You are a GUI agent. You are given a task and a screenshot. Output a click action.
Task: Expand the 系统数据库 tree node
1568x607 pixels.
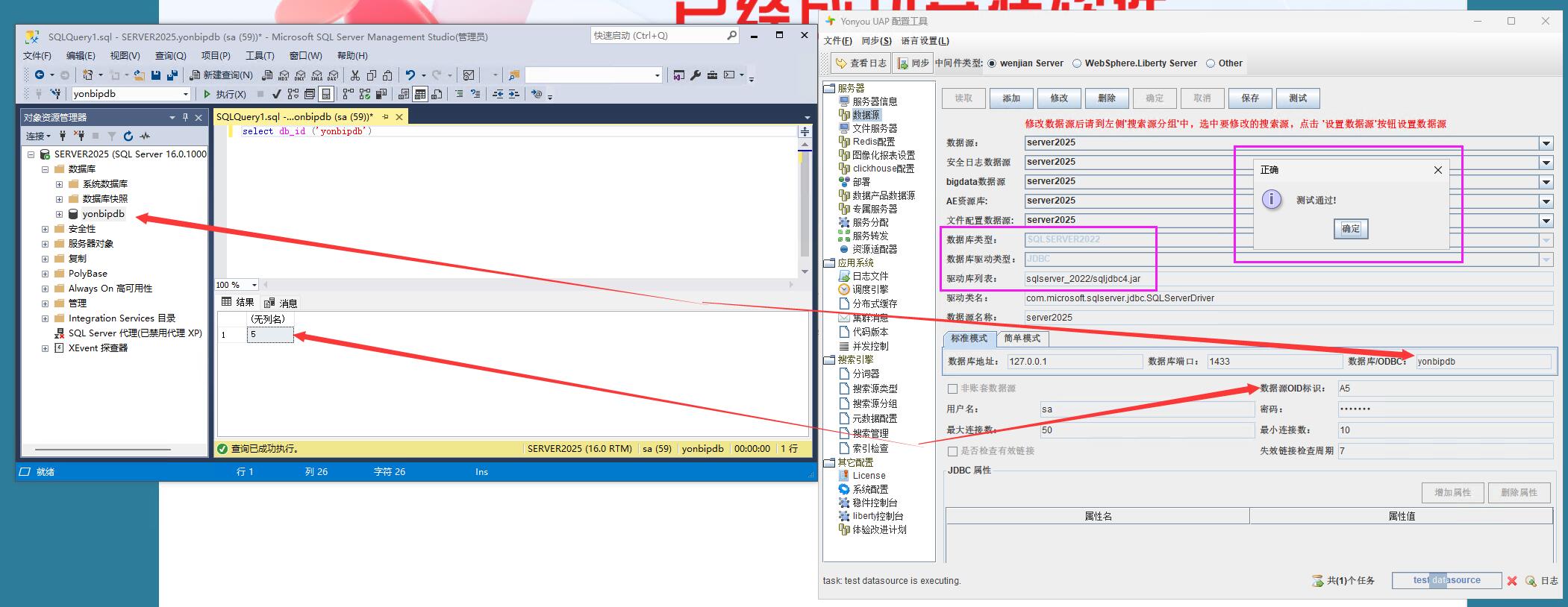pos(59,184)
